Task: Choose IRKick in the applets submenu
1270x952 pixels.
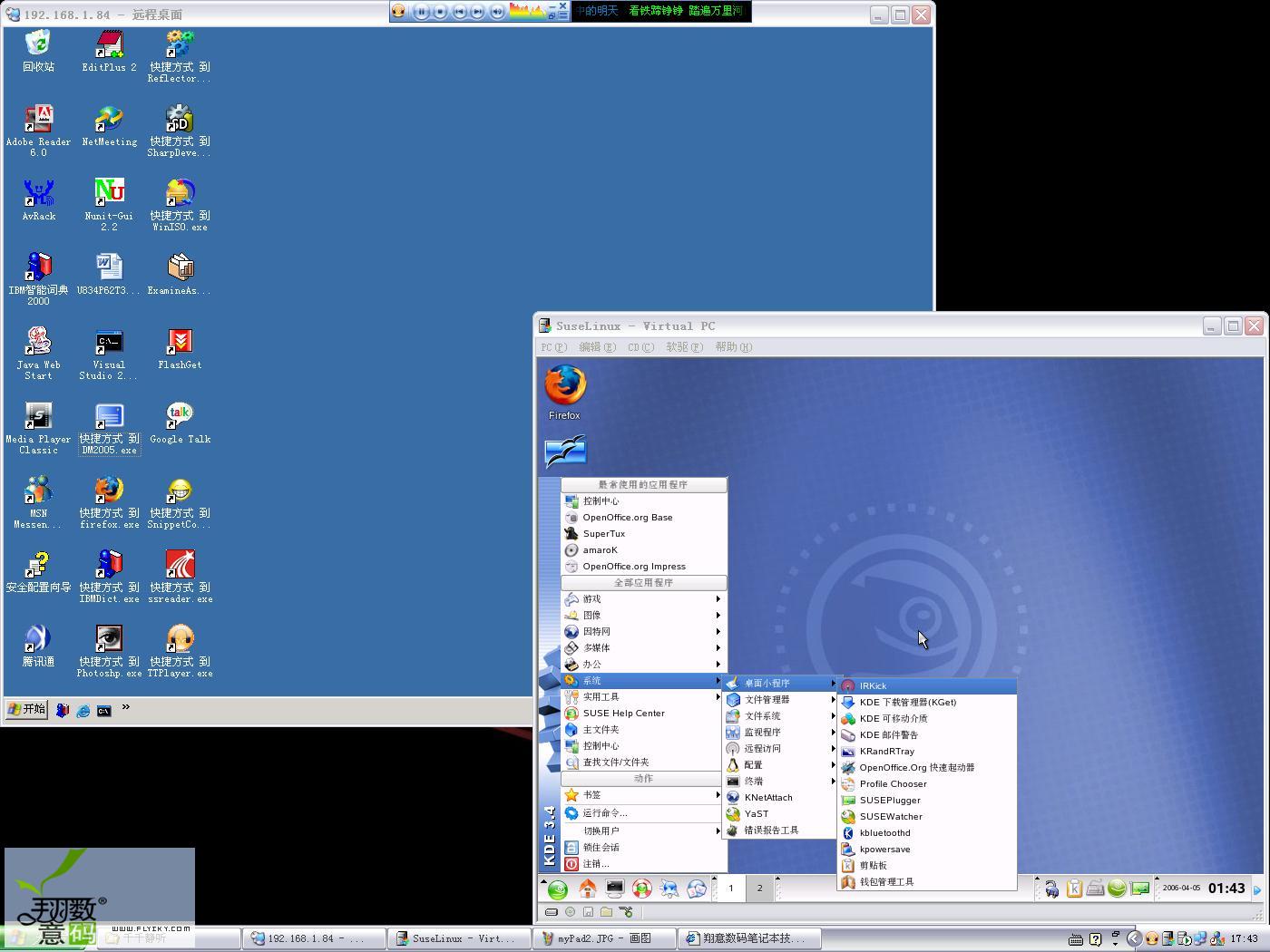Action: [926, 686]
